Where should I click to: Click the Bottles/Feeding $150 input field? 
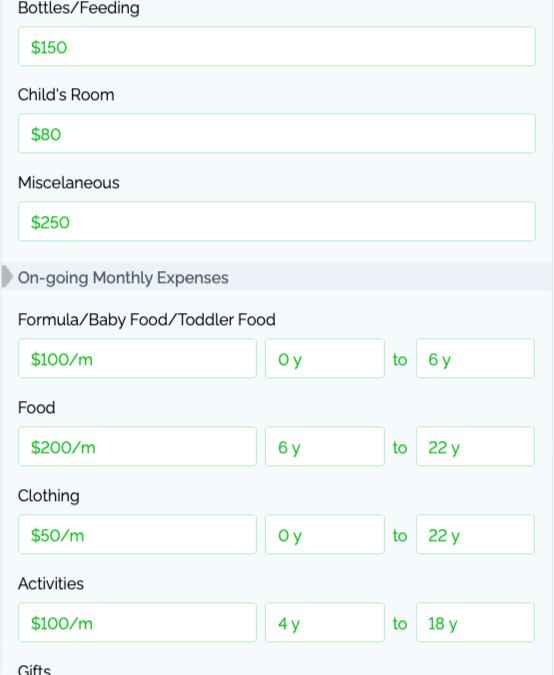[x=277, y=46]
